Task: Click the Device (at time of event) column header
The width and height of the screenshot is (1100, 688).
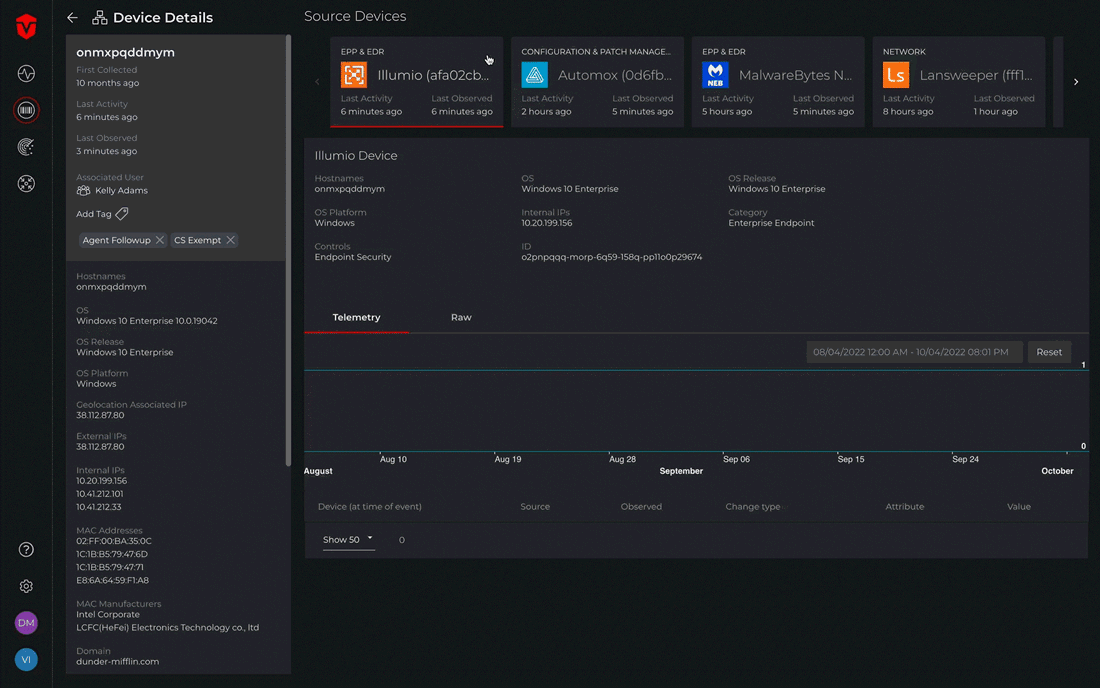Action: click(370, 506)
